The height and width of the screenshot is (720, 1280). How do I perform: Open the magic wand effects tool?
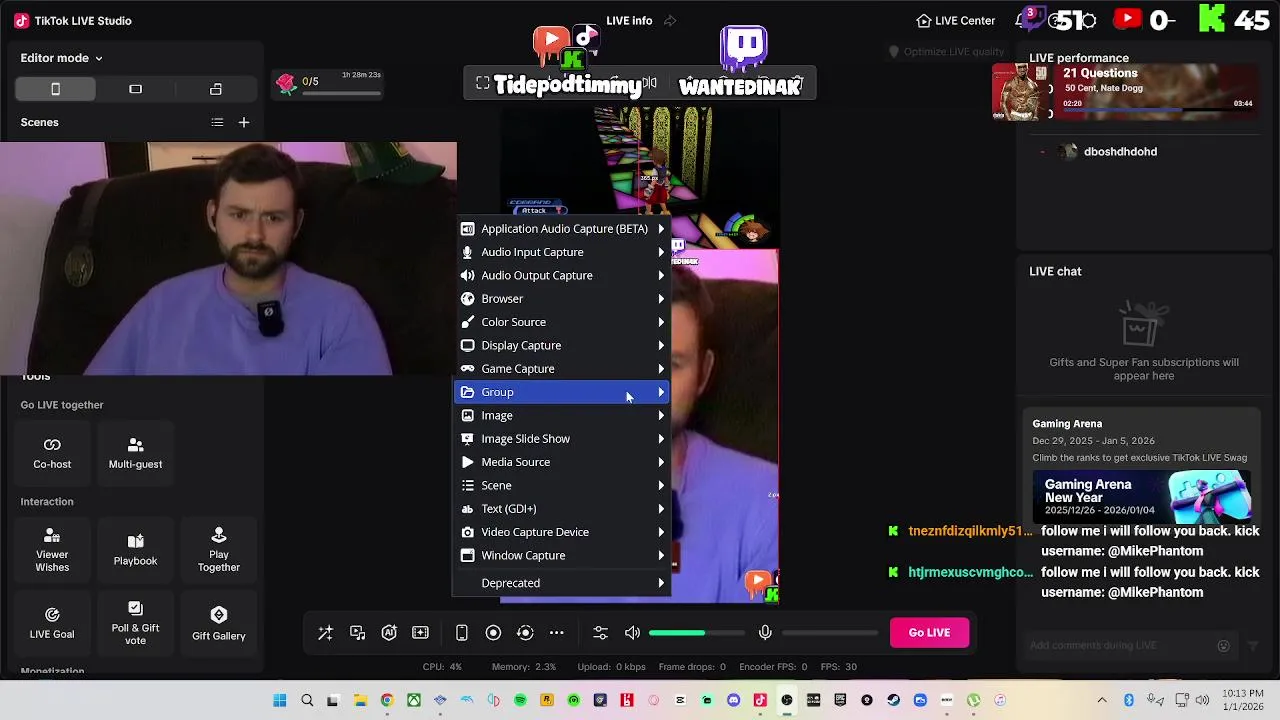pos(325,633)
